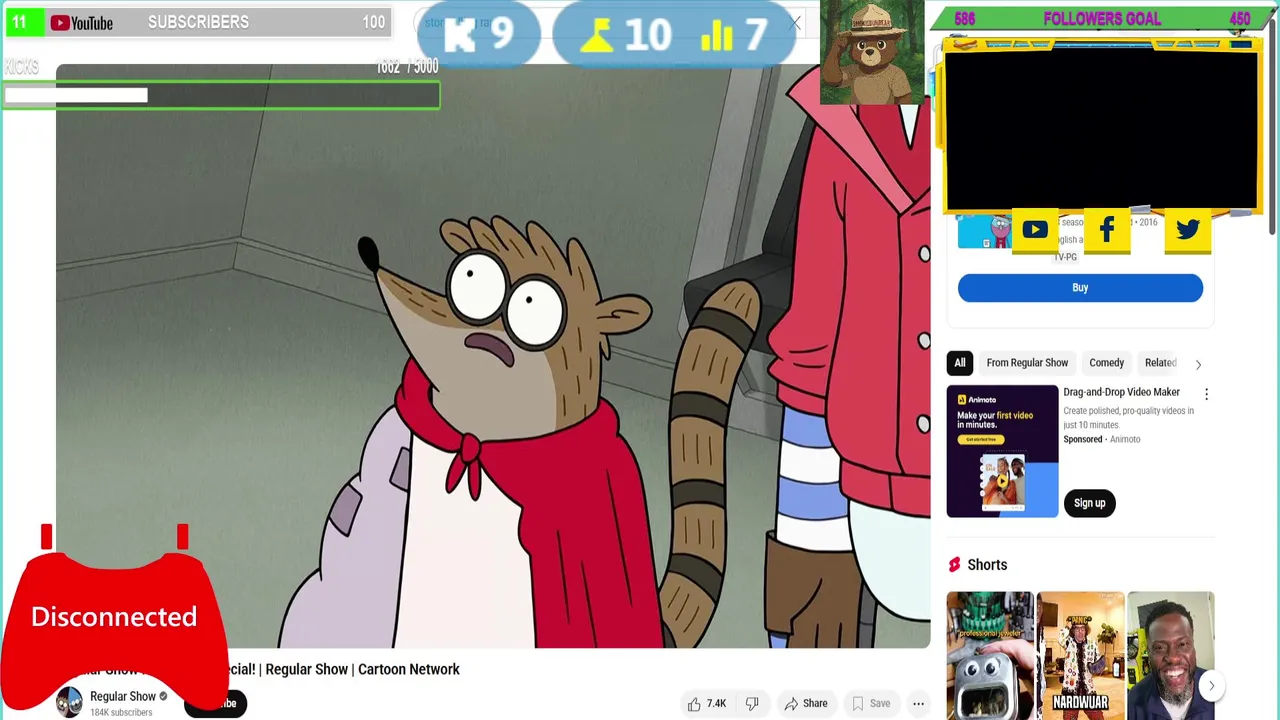
Task: Select the All filter chip
Action: [x=960, y=363]
